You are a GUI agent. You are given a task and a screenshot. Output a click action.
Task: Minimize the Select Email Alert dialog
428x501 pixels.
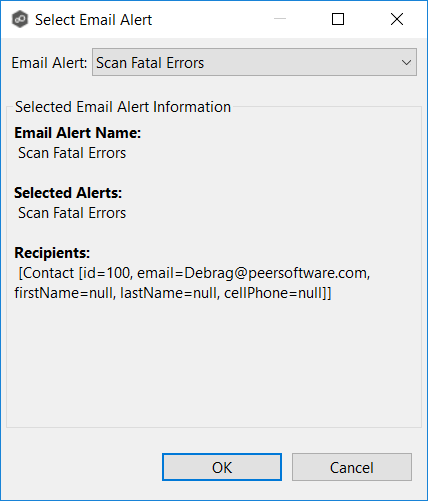[x=280, y=19]
